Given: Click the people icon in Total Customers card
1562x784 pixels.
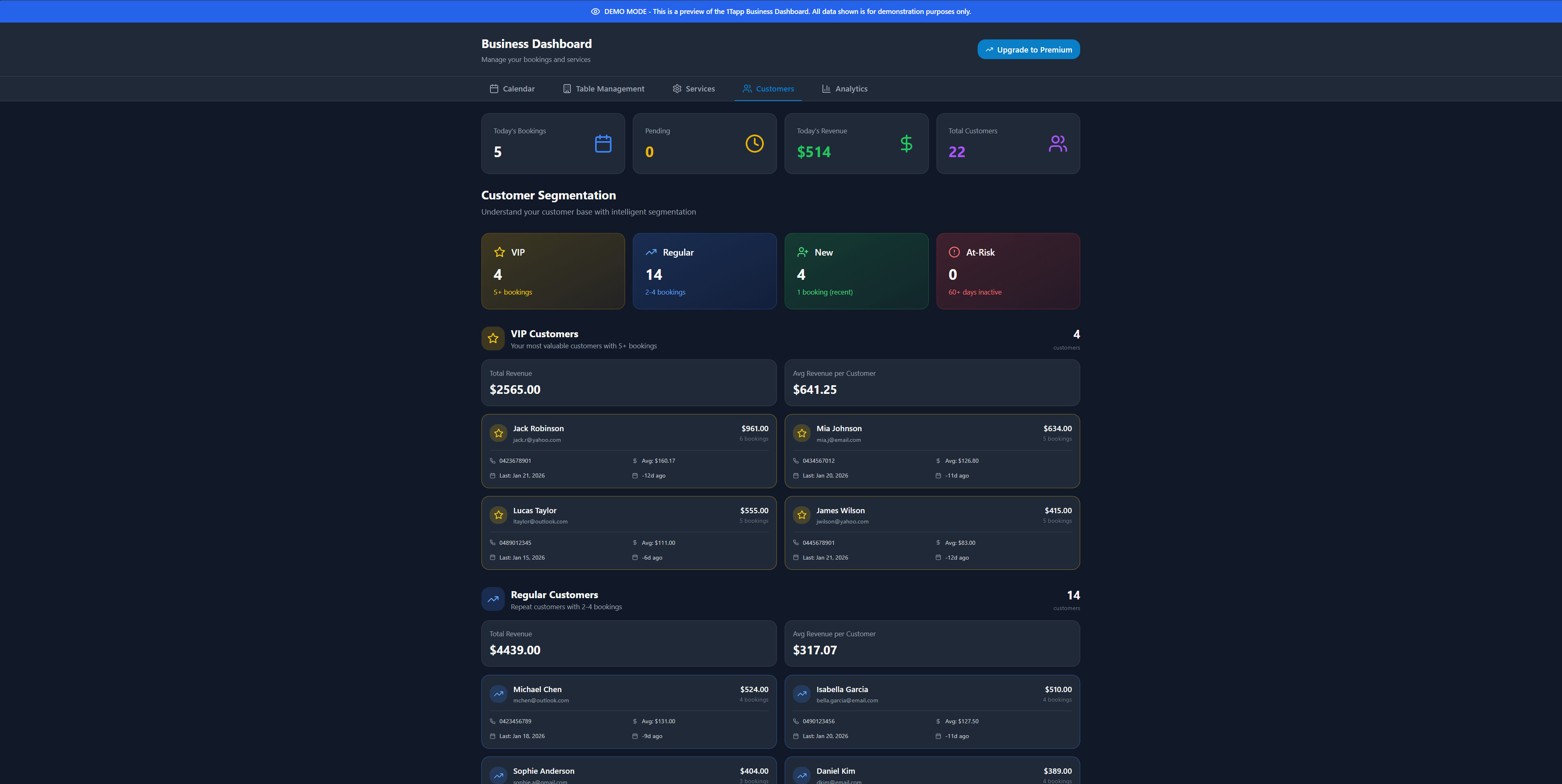Looking at the screenshot, I should coord(1058,144).
